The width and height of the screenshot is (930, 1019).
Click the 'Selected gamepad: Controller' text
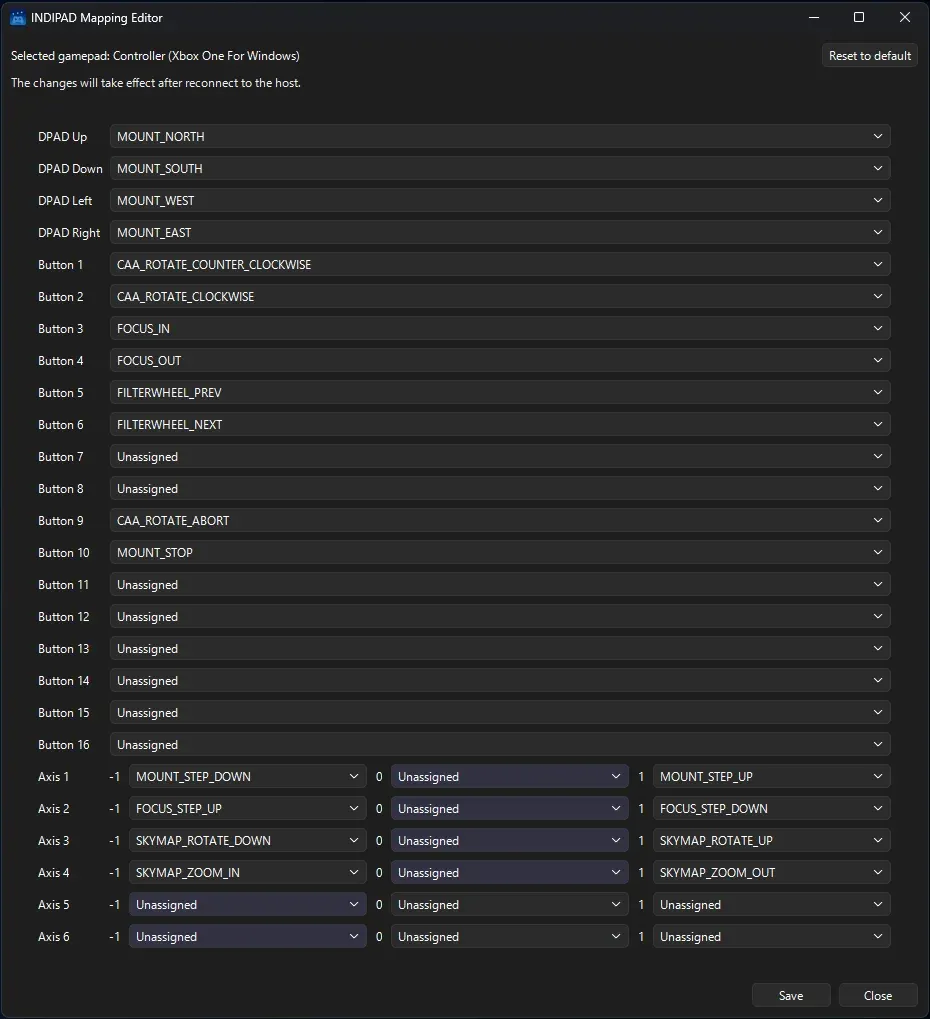click(x=155, y=56)
